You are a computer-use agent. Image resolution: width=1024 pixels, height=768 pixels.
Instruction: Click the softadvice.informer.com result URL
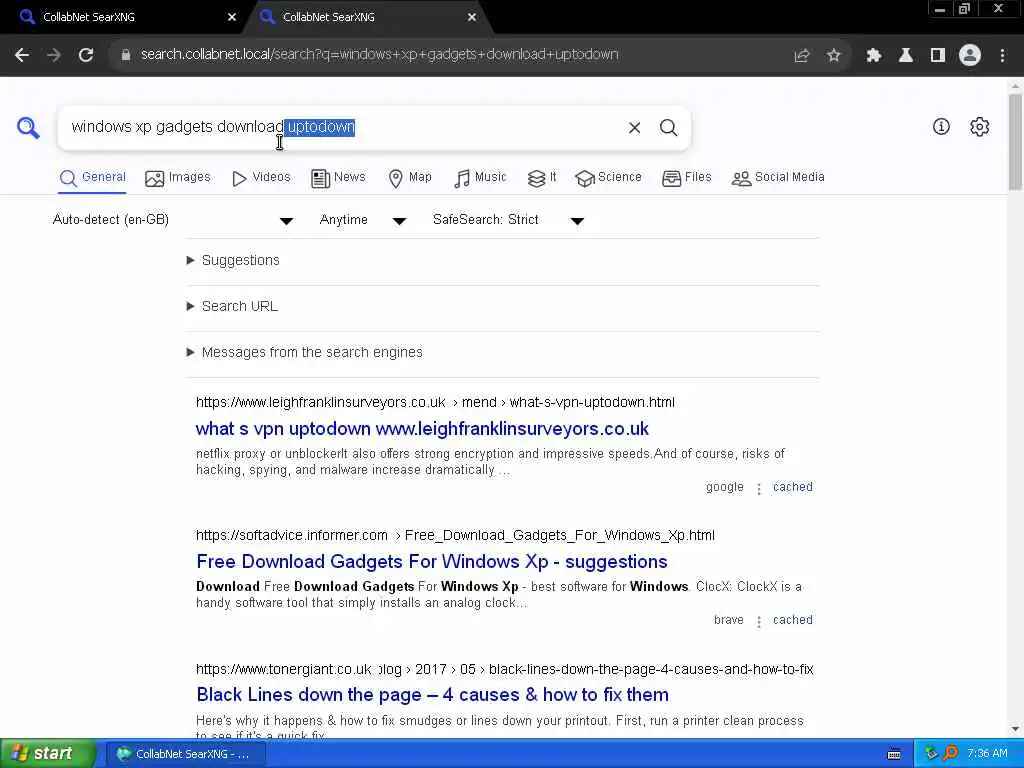pos(455,536)
